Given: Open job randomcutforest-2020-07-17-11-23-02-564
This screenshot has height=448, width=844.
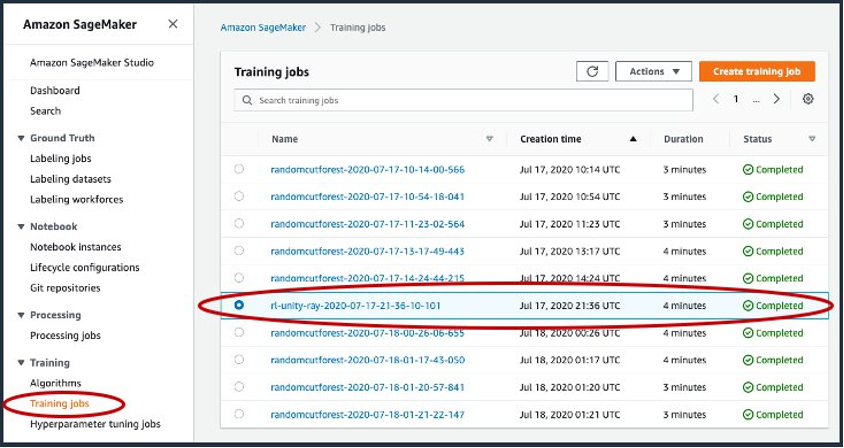Looking at the screenshot, I should (x=368, y=224).
